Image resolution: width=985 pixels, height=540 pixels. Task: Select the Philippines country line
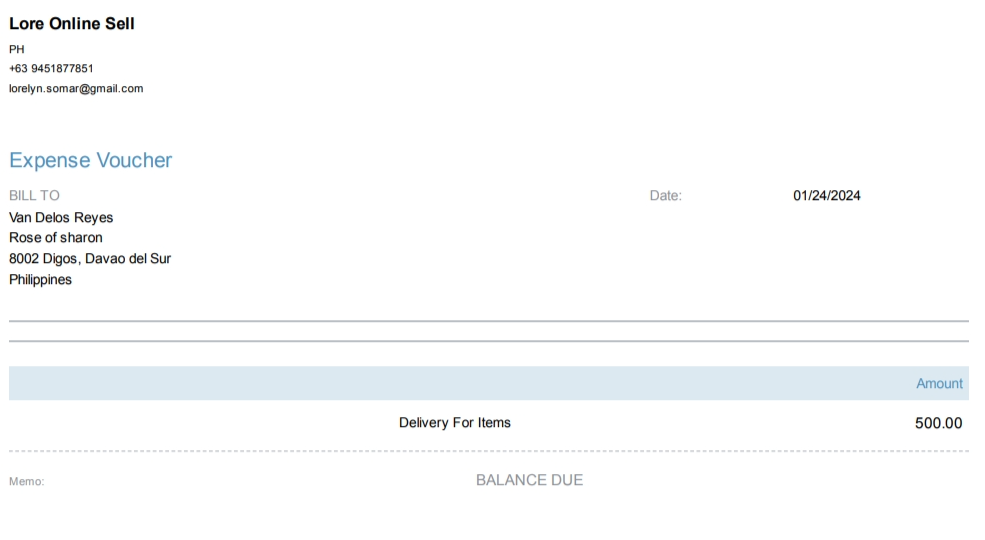[40, 280]
